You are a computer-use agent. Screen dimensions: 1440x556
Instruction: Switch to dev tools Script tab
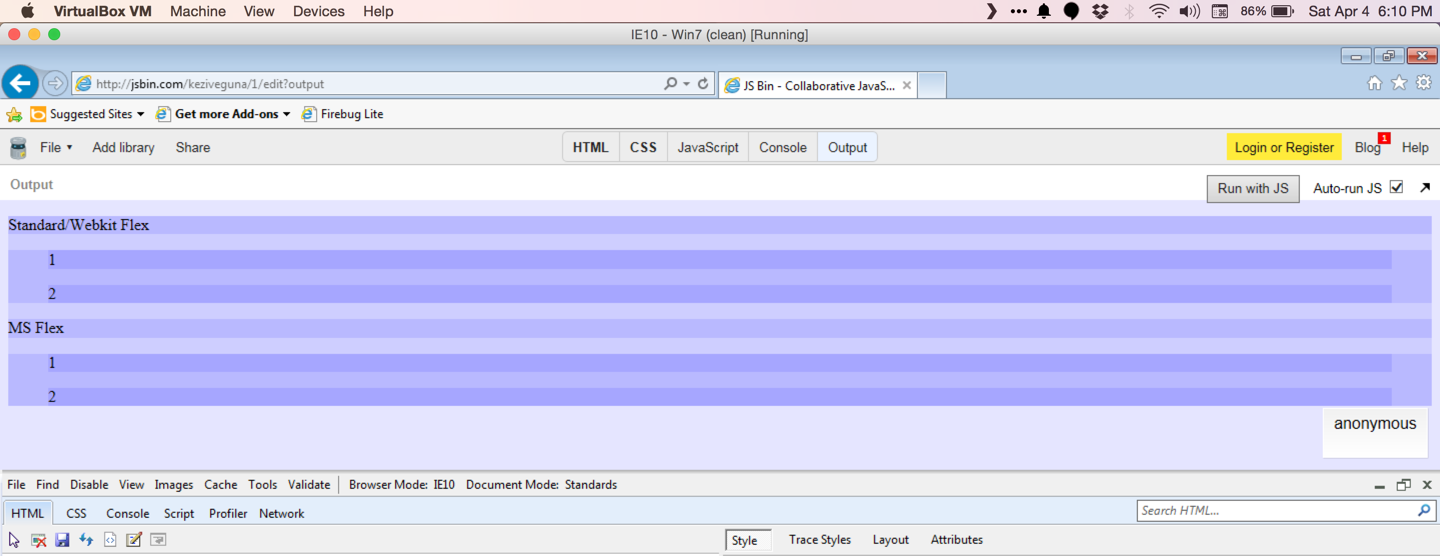[179, 513]
